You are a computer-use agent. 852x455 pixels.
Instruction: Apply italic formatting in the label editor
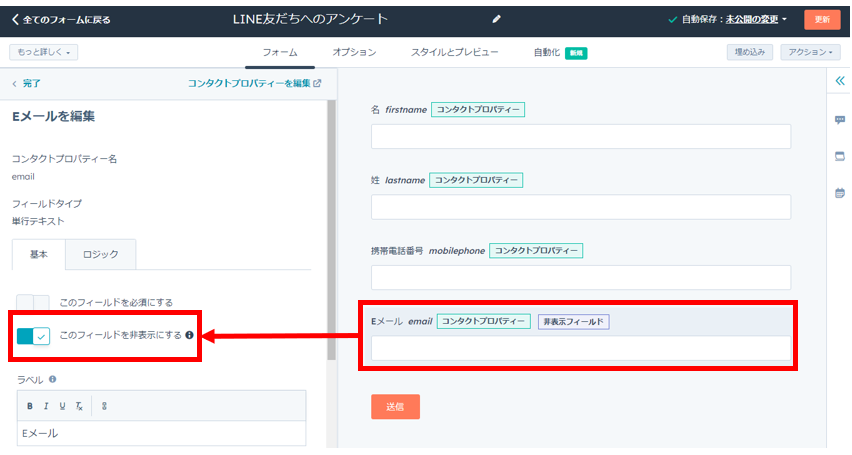tap(46, 406)
